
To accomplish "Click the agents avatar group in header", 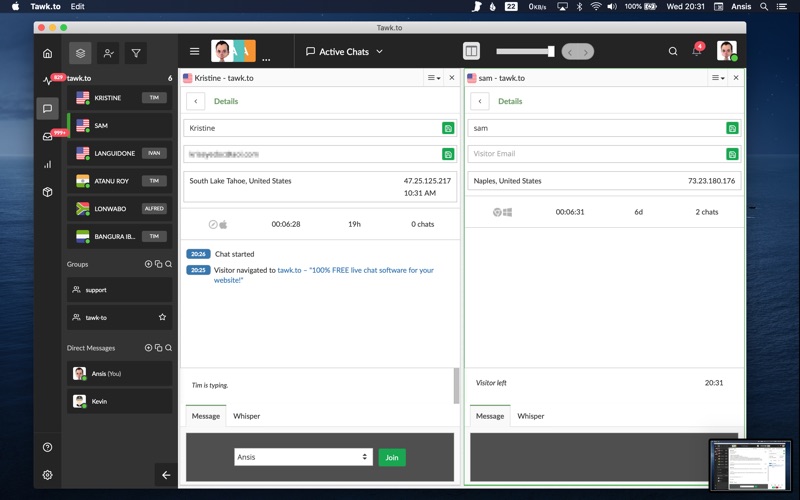I will [x=233, y=52].
